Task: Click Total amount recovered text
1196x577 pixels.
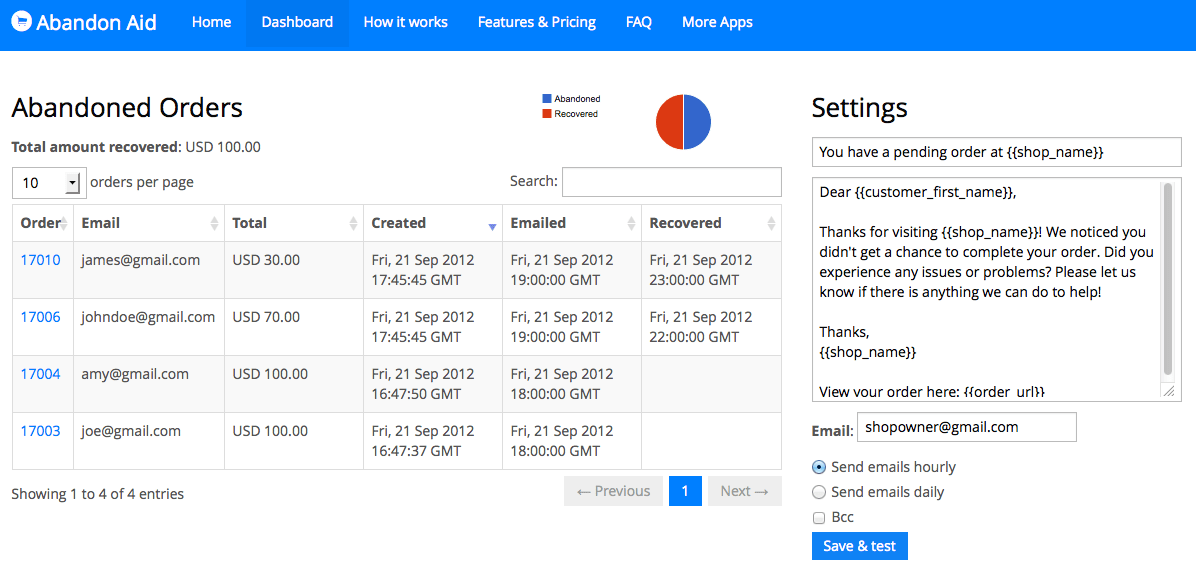Action: click(x=136, y=147)
